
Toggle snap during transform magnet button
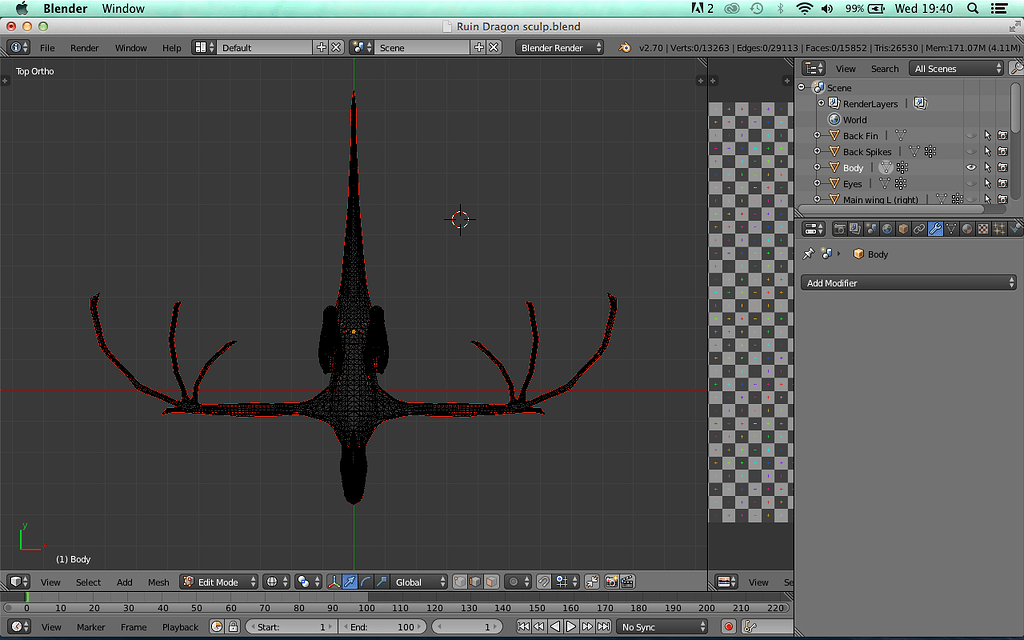(543, 582)
